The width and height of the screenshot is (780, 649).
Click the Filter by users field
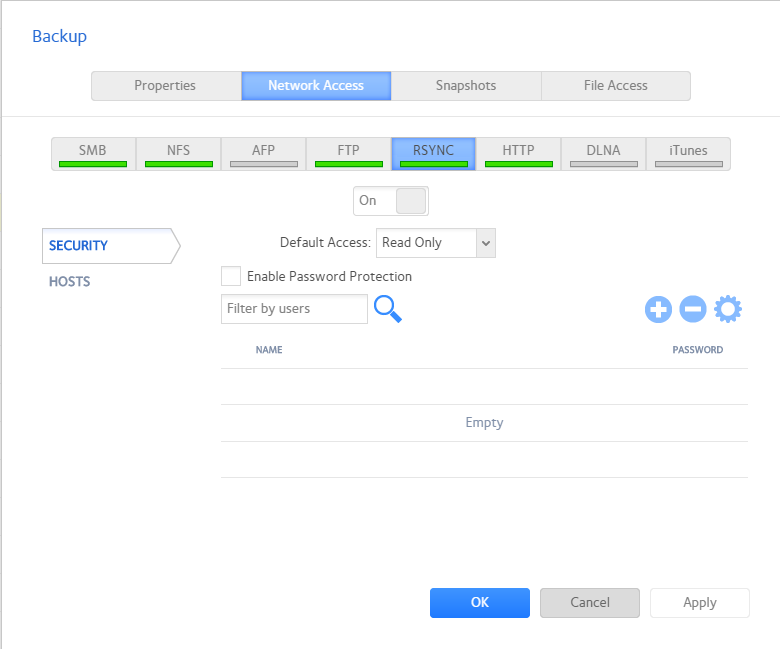click(294, 309)
